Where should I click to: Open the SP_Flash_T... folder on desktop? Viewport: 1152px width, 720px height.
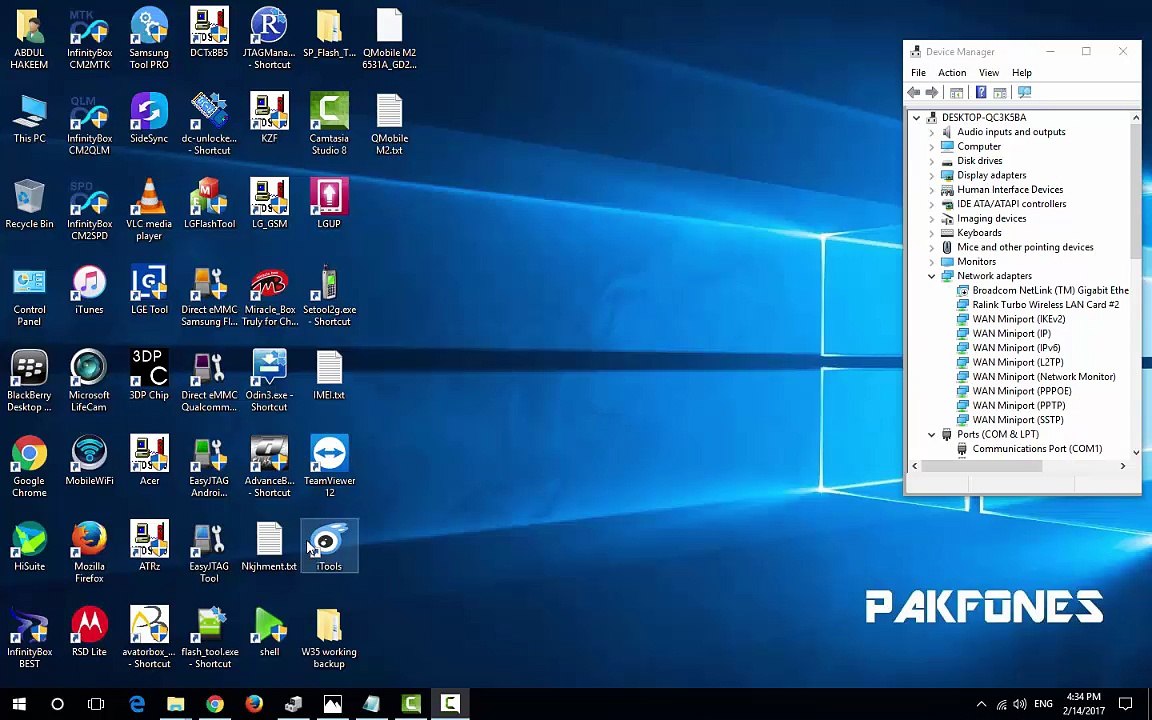point(329,31)
